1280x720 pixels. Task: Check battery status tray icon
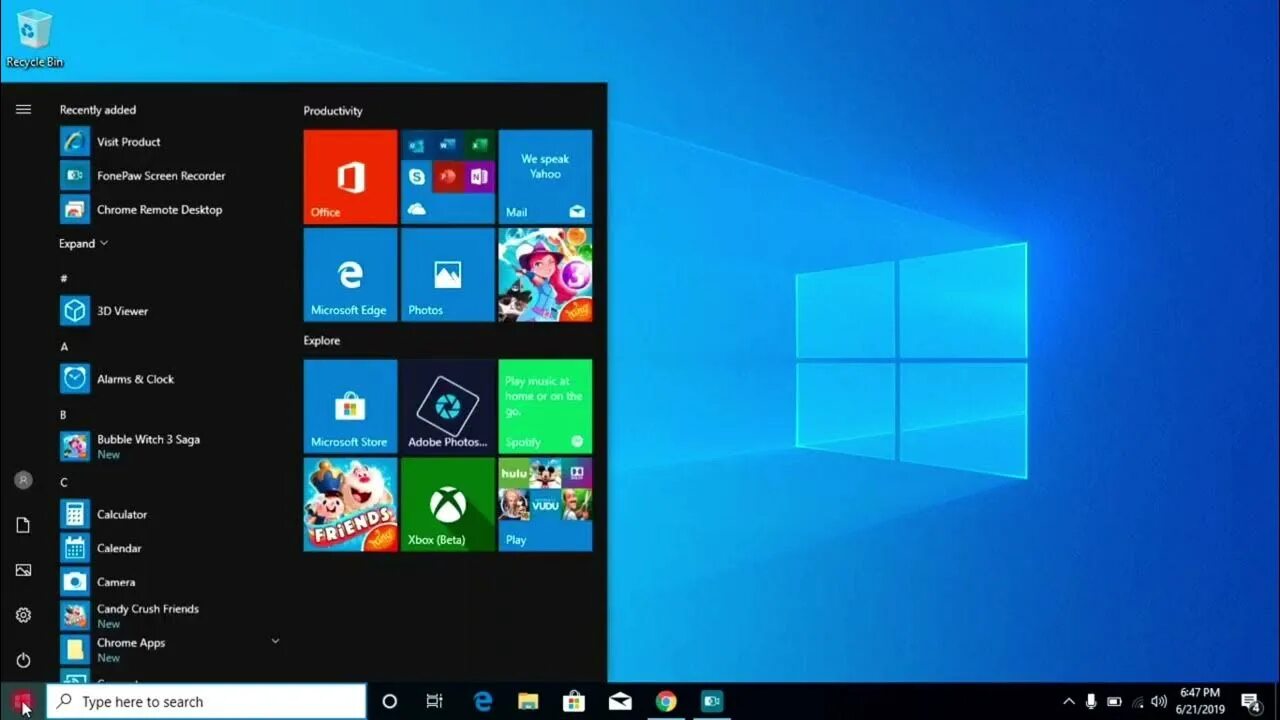click(x=1114, y=702)
